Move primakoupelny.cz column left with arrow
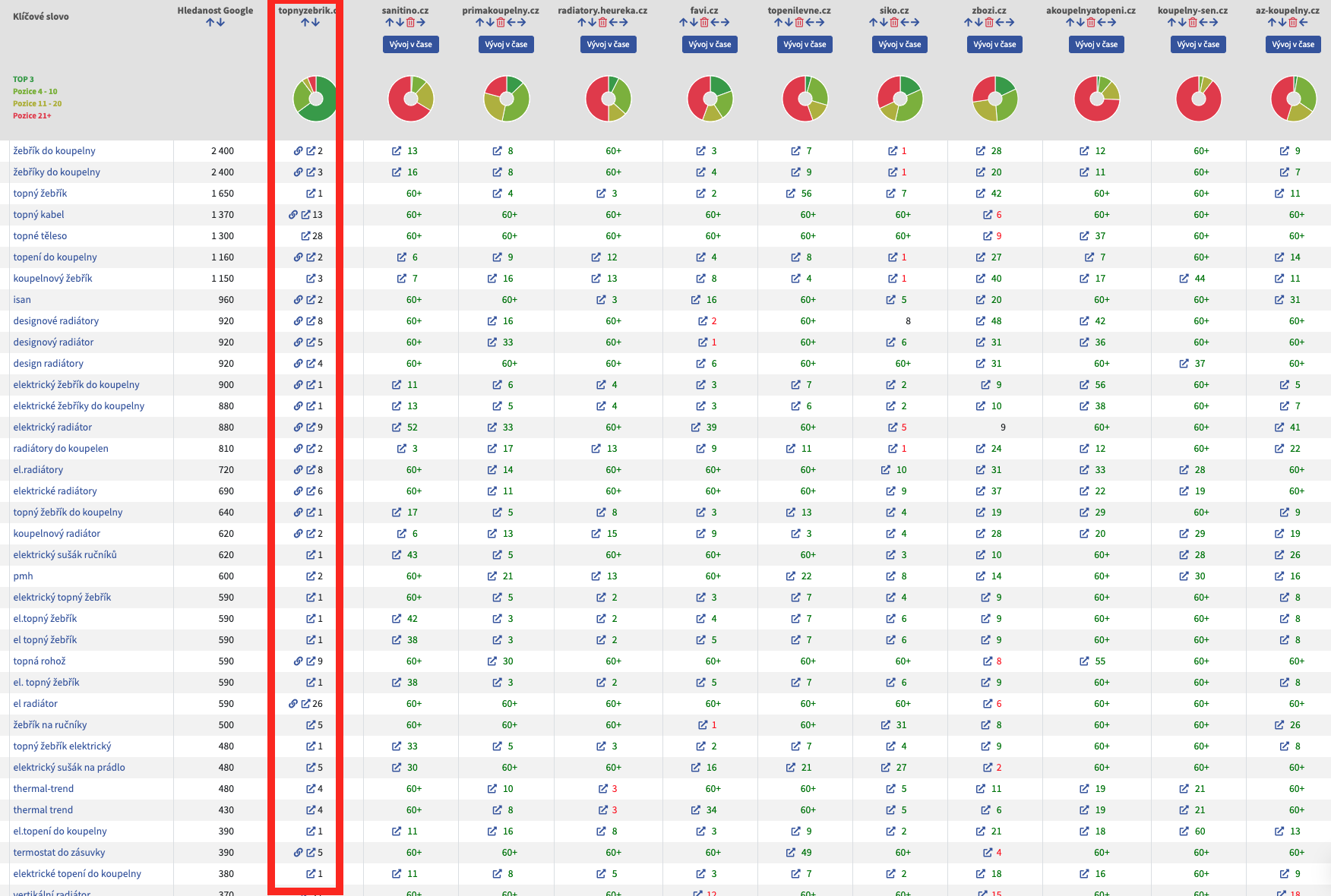Screen dimensions: 1331x896 coord(511,23)
